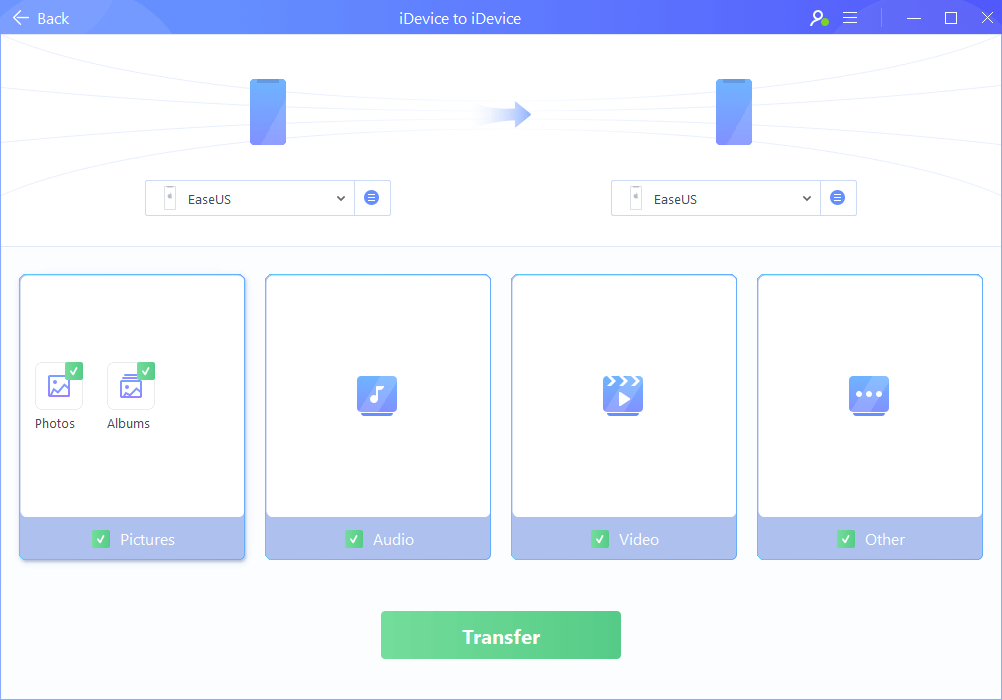Image resolution: width=1002 pixels, height=700 pixels.
Task: Start the Transfer
Action: pyautogui.click(x=501, y=635)
